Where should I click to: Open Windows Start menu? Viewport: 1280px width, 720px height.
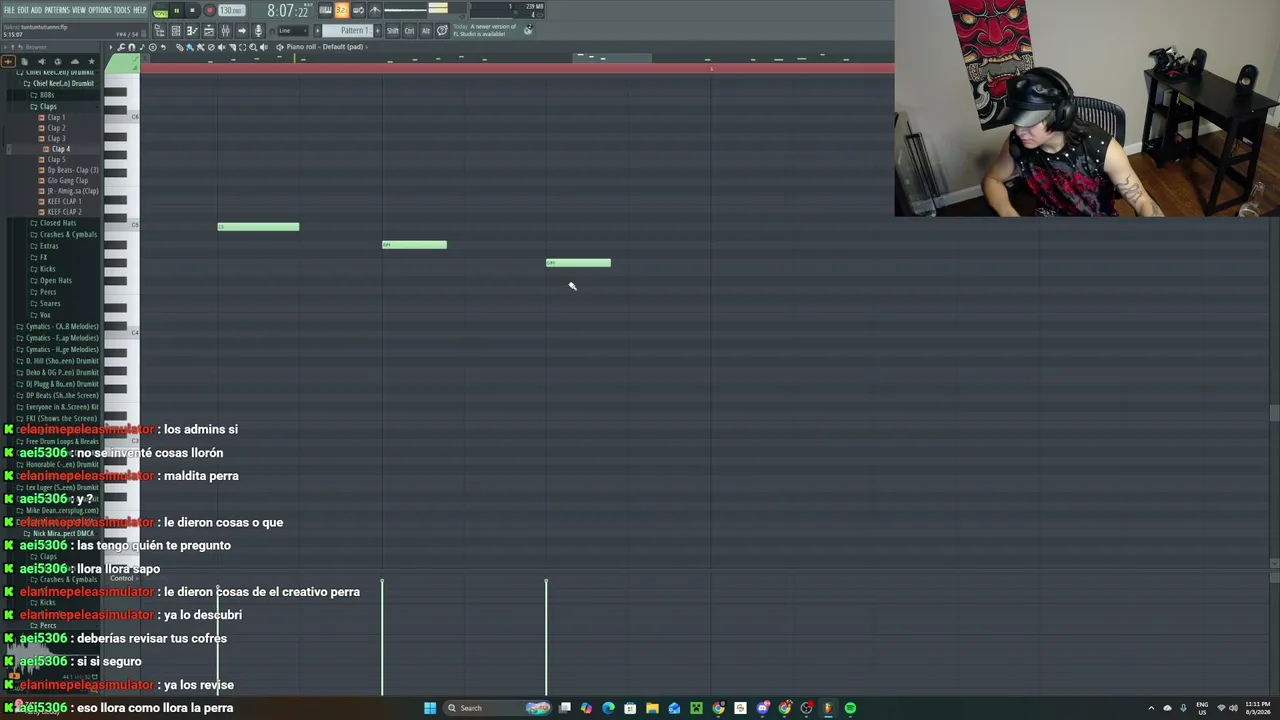(x=430, y=708)
